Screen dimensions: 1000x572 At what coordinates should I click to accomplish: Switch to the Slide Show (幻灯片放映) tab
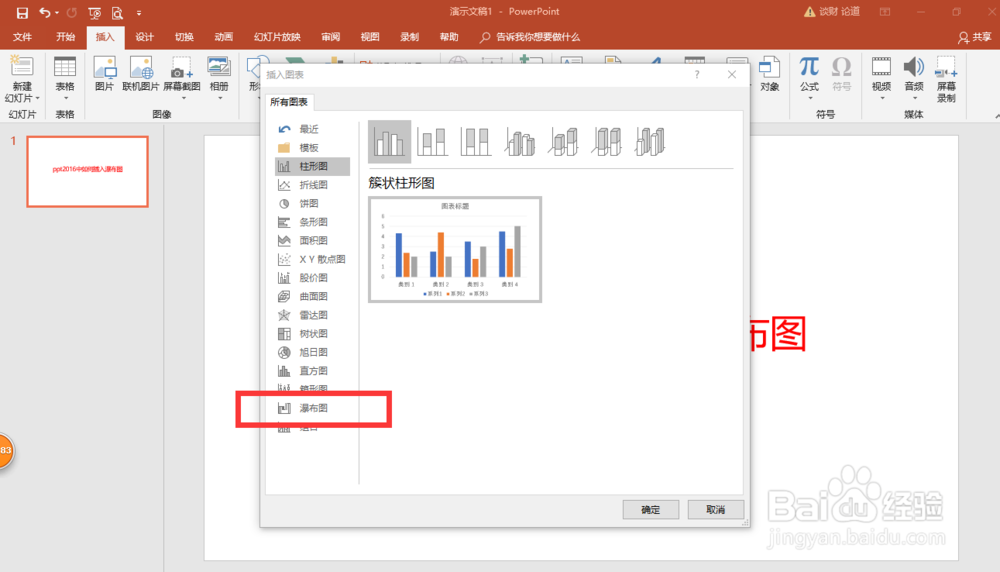(277, 37)
